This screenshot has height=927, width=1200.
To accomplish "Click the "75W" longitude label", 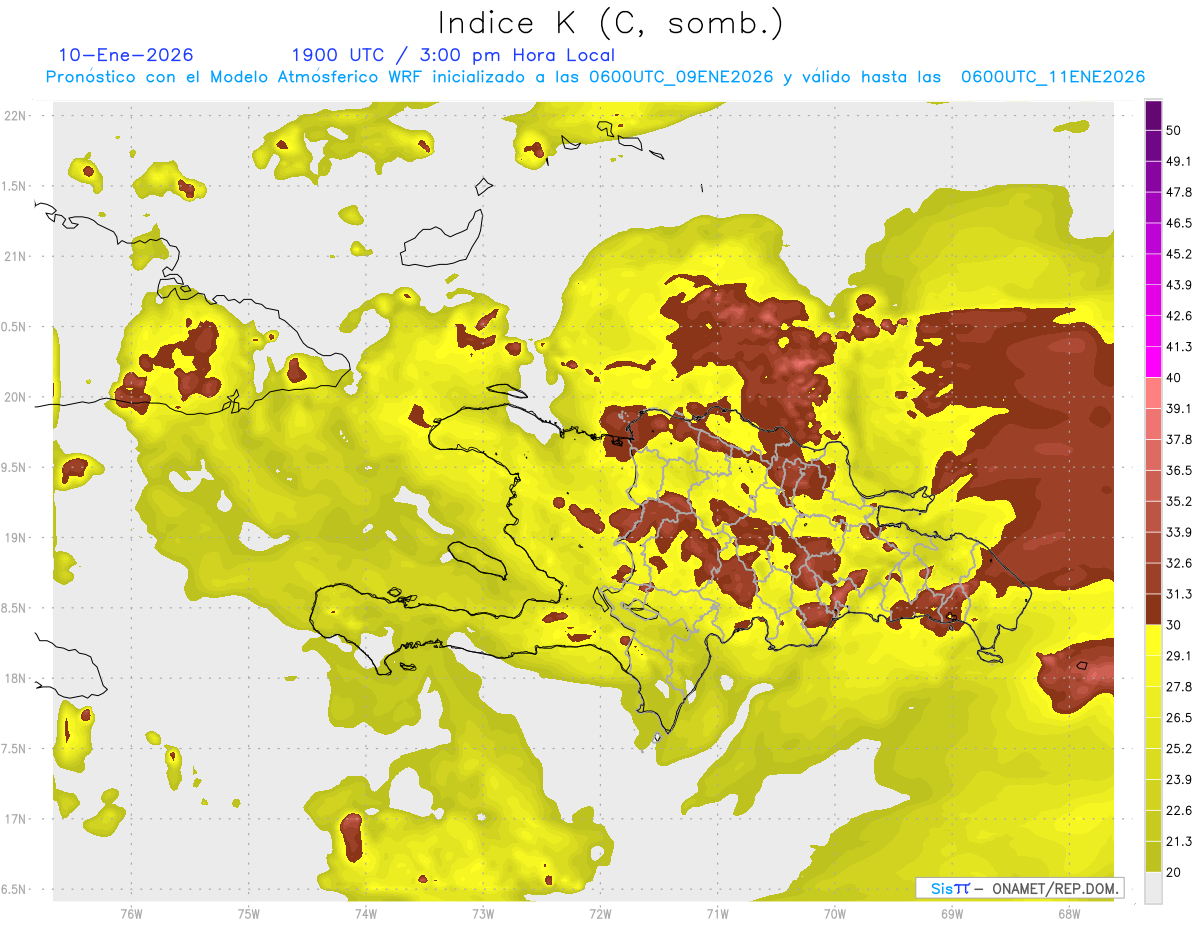I will pyautogui.click(x=249, y=914).
